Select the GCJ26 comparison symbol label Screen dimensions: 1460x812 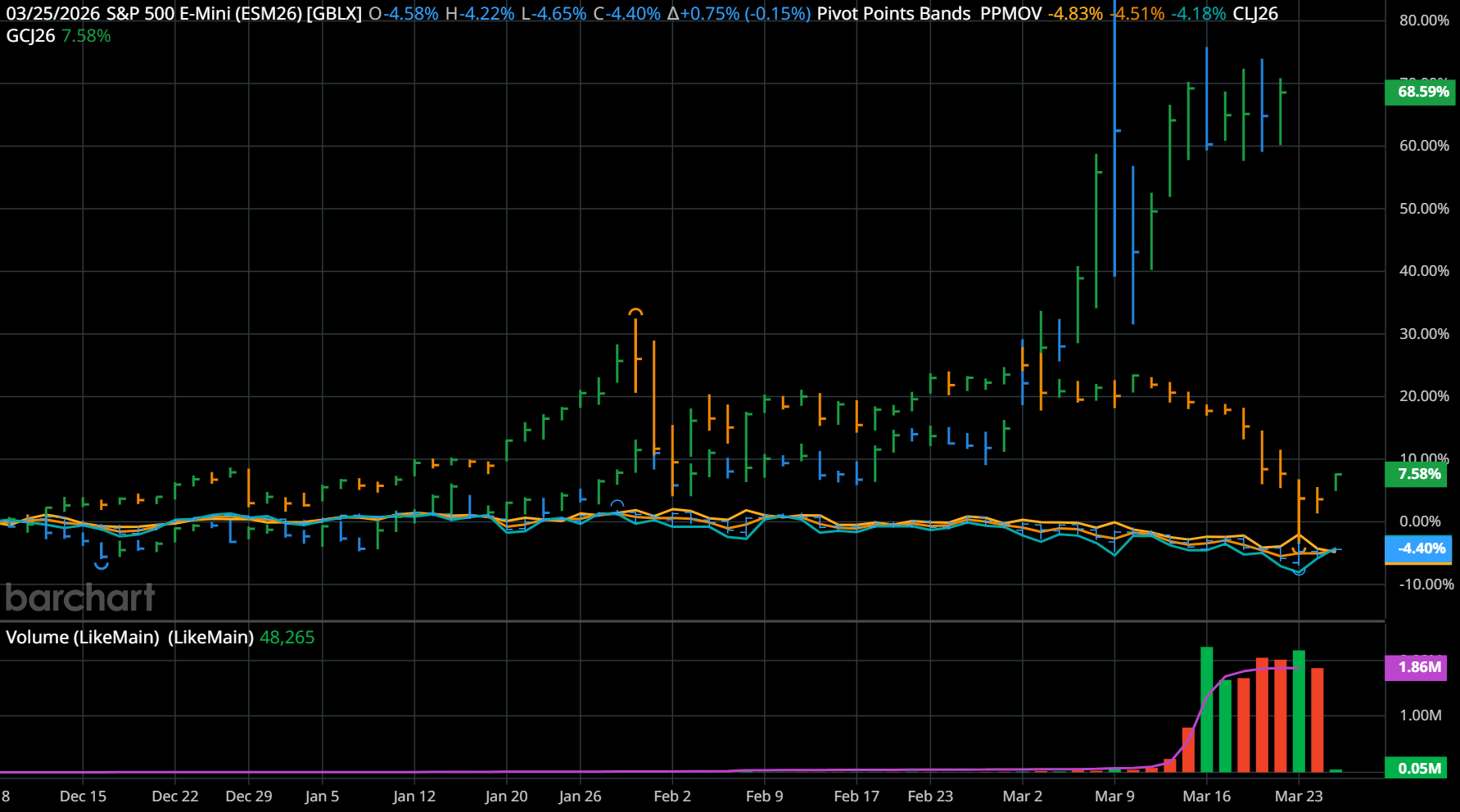pos(31,36)
